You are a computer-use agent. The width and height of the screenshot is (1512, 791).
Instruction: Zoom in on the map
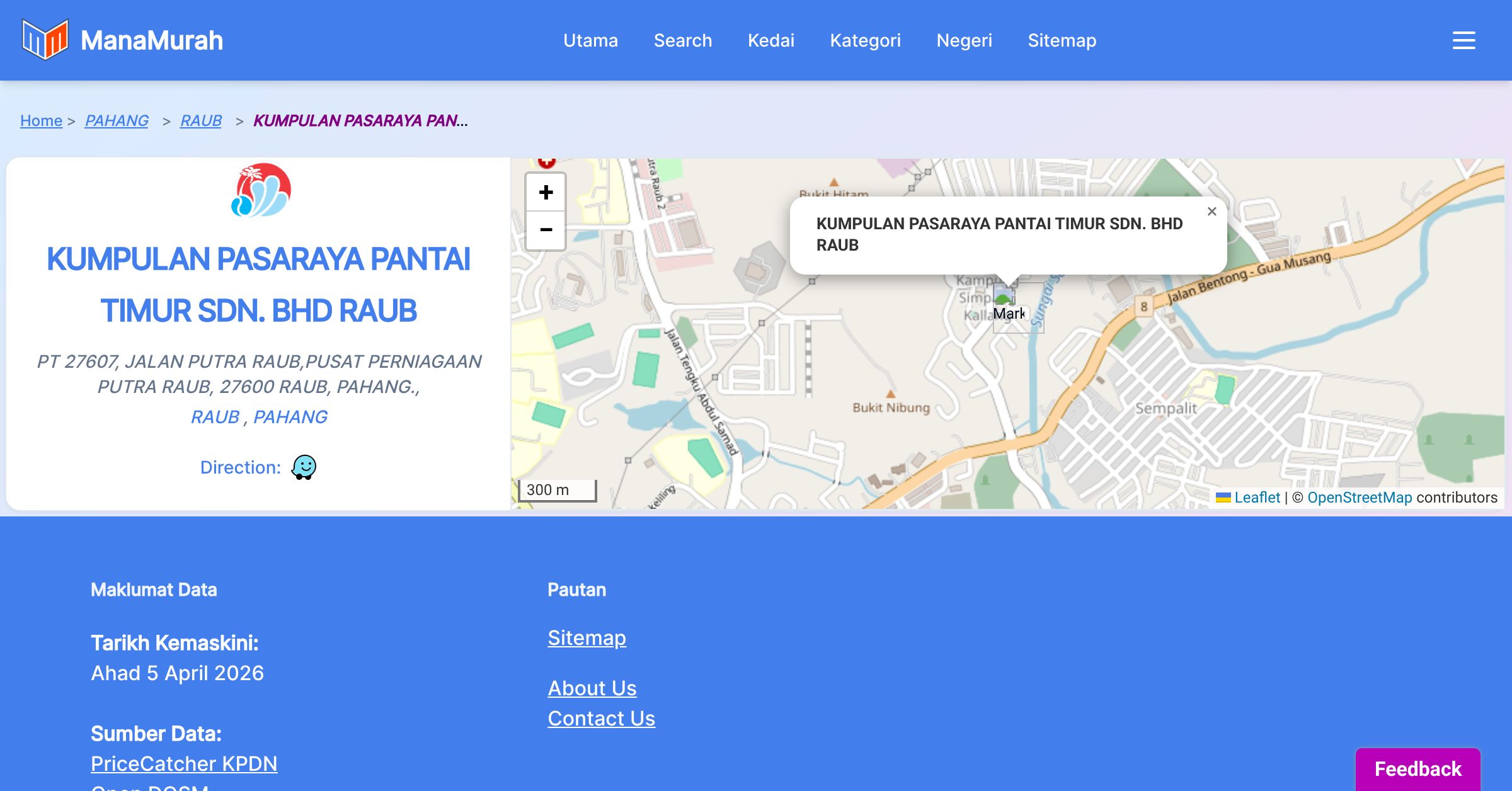tap(546, 192)
